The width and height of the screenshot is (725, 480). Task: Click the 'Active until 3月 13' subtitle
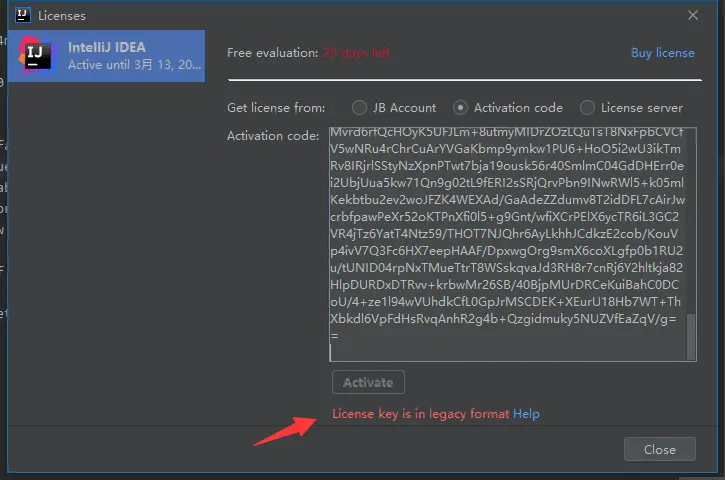point(134,65)
